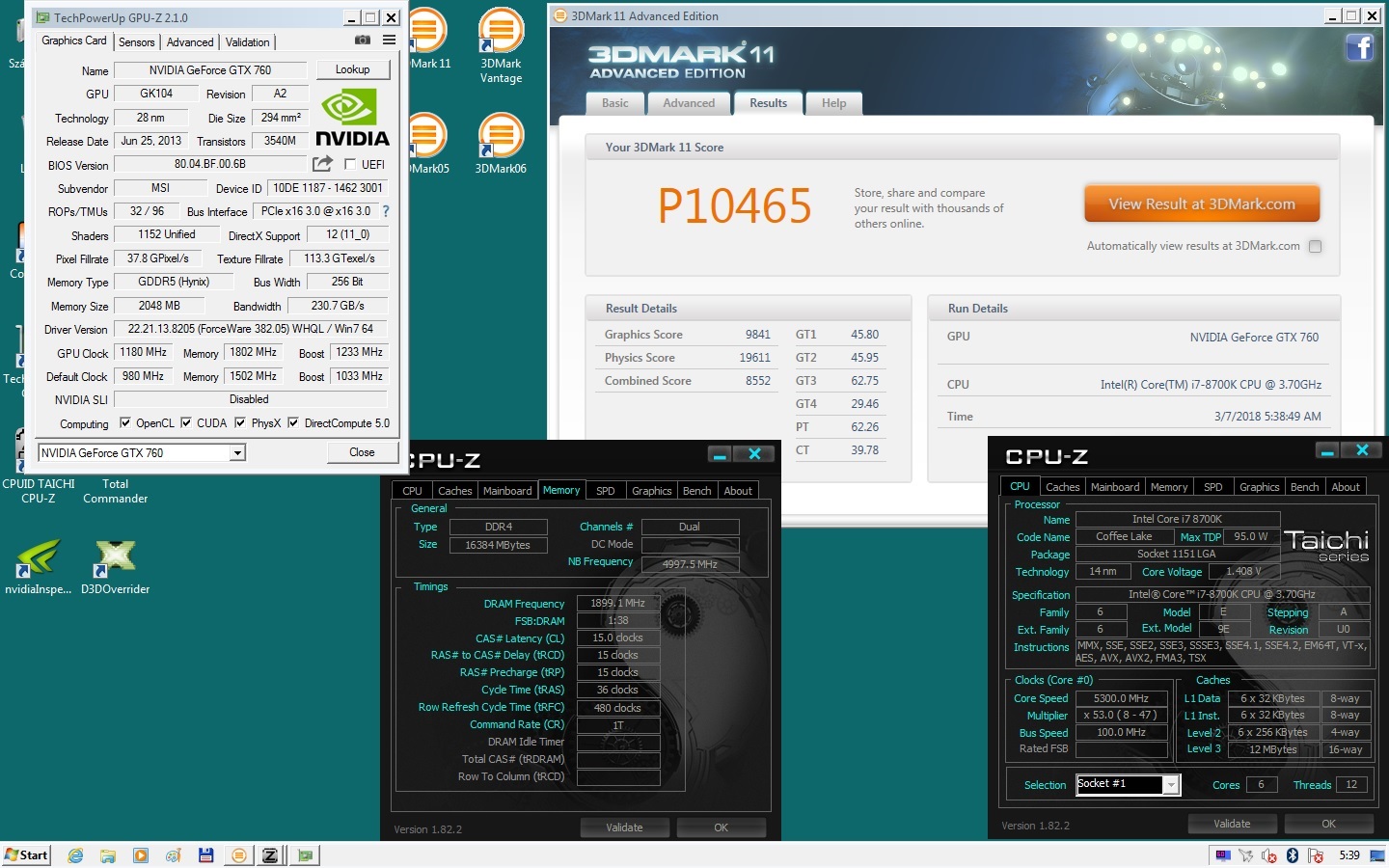Click Validate in CPU-Z memory window

(624, 827)
